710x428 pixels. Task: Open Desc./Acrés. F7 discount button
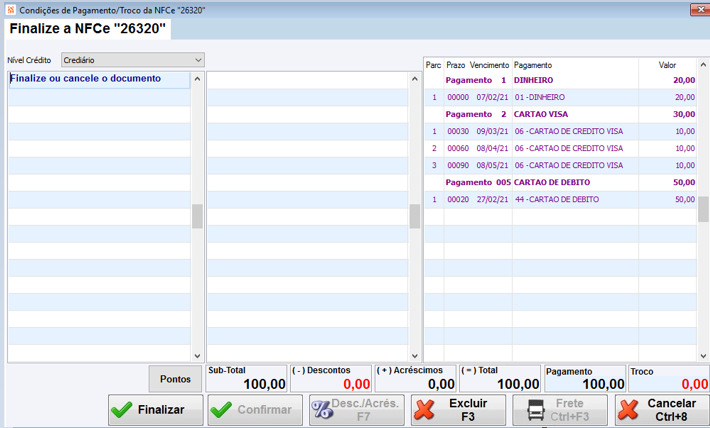point(357,410)
